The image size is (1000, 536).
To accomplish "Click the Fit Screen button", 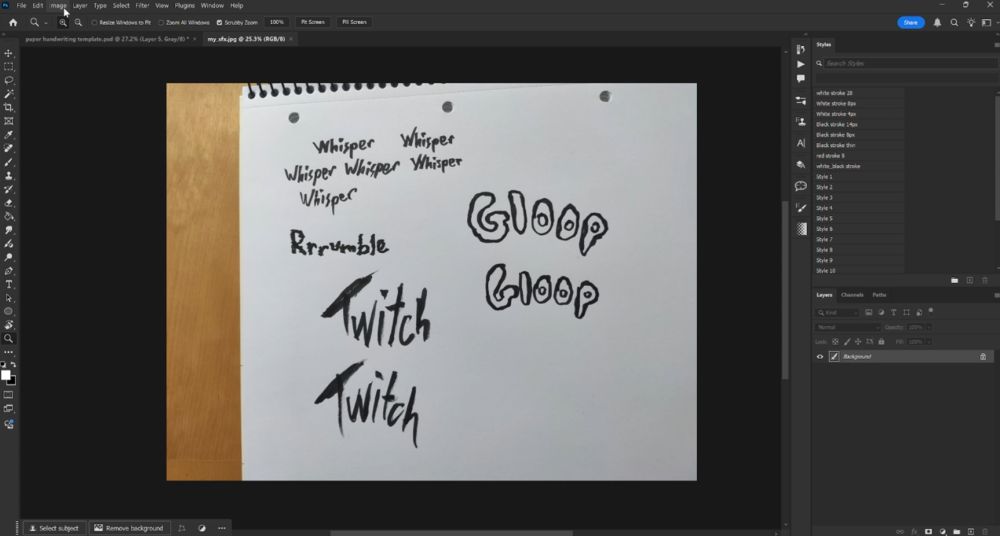I will [x=312, y=22].
